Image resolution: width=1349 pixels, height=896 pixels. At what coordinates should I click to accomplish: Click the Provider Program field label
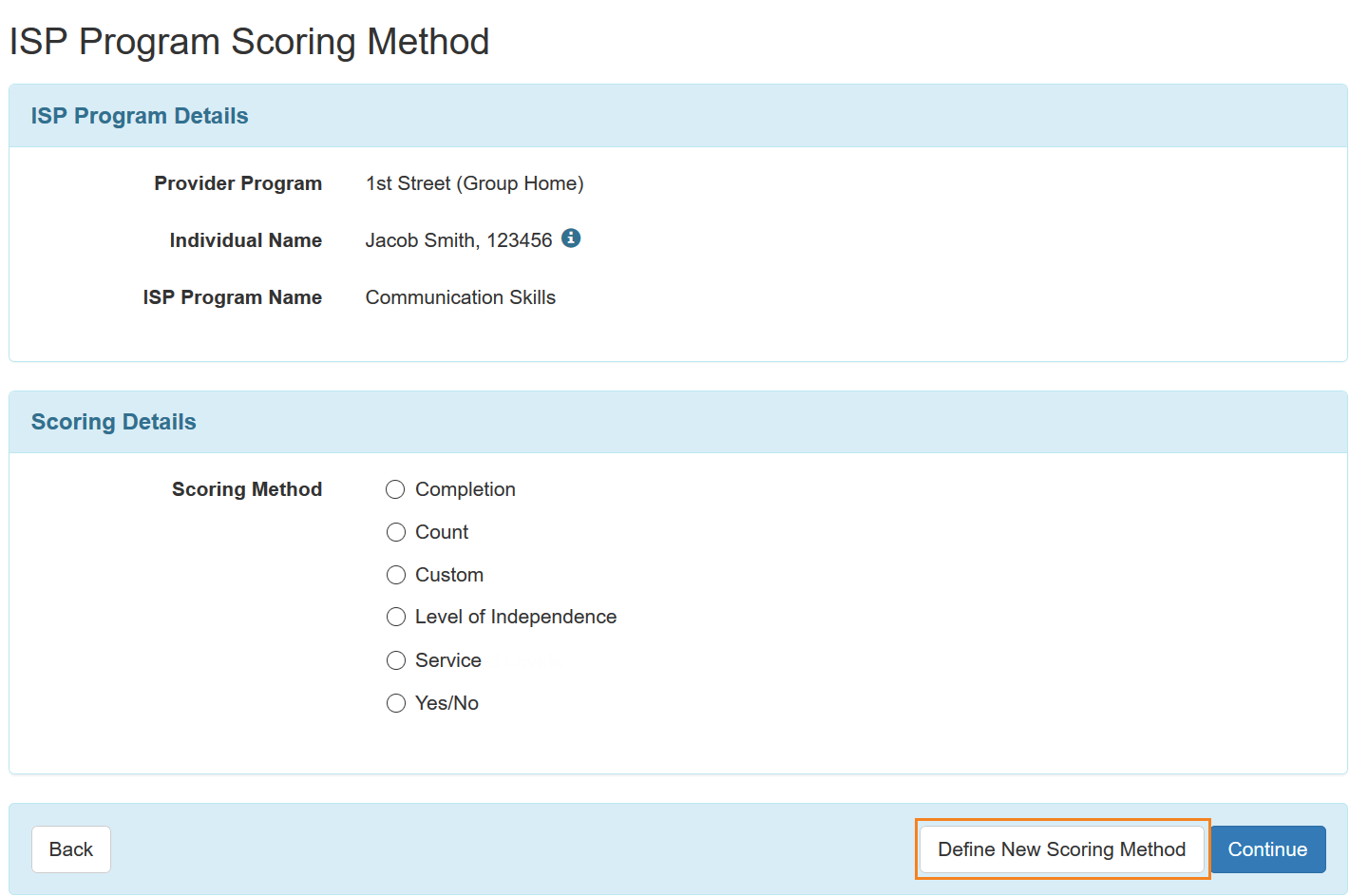pyautogui.click(x=237, y=183)
